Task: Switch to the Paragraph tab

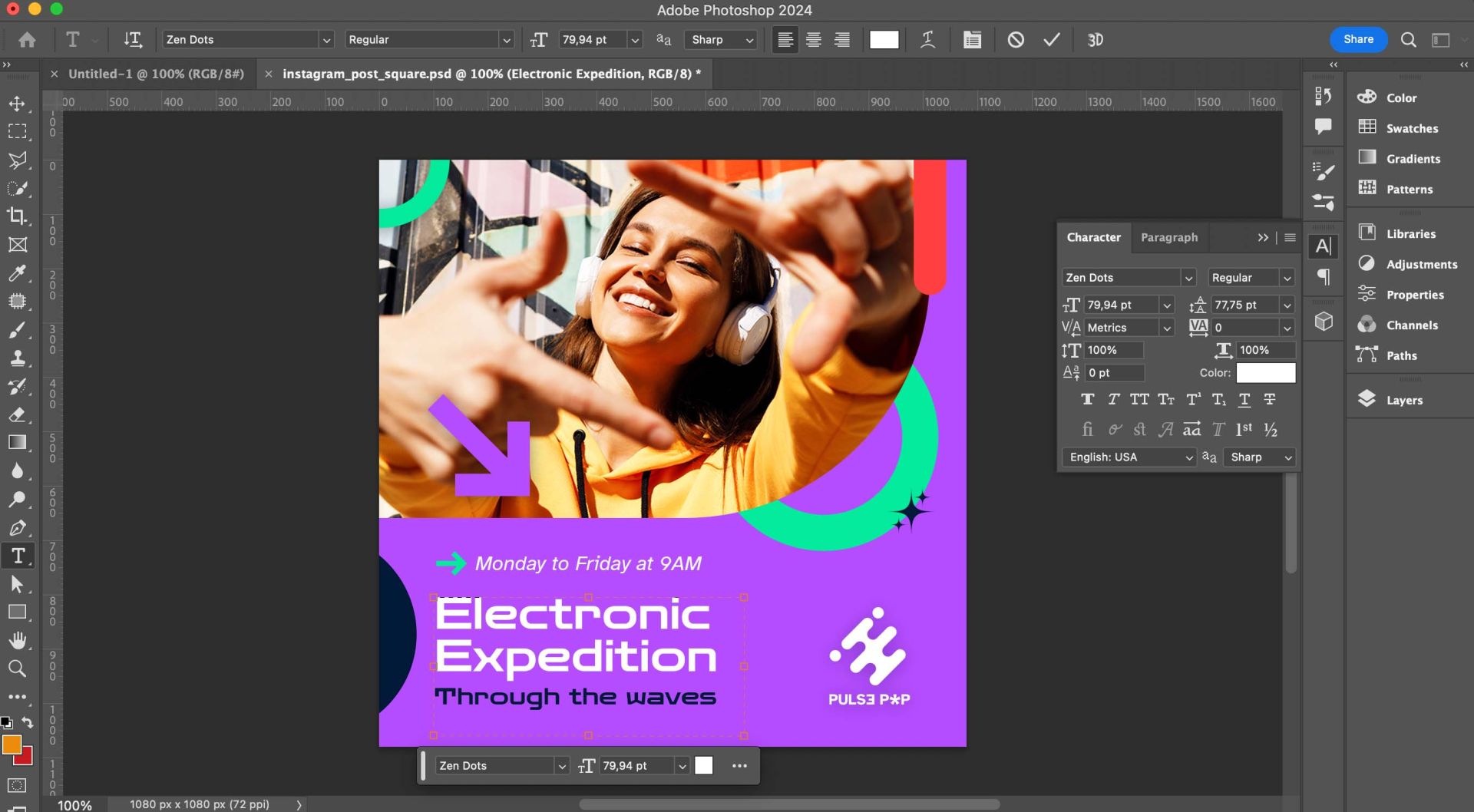Action: point(1168,237)
